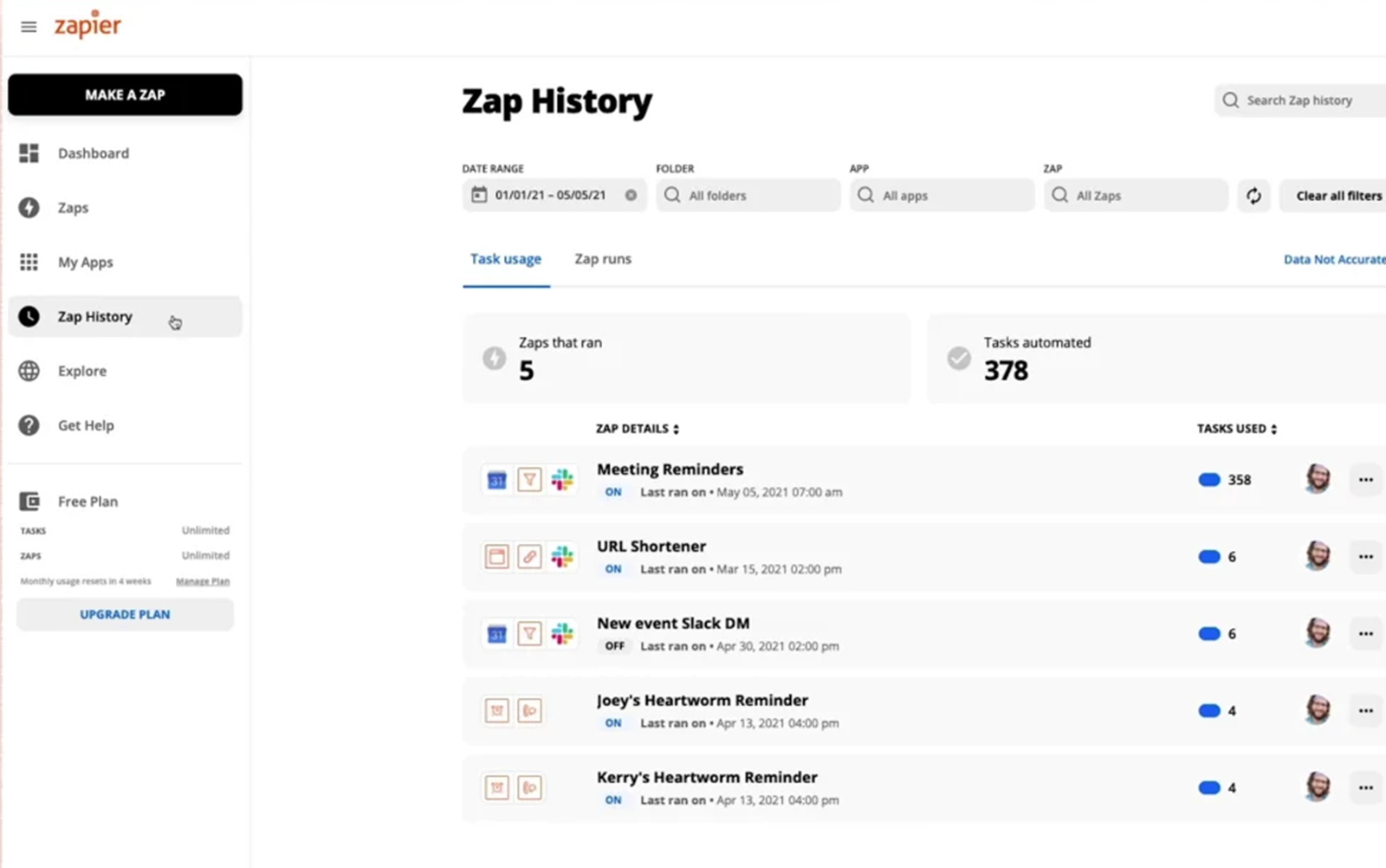Image resolution: width=1386 pixels, height=868 pixels.
Task: Open Kerry's Heartworm Reminder zap
Action: (707, 777)
